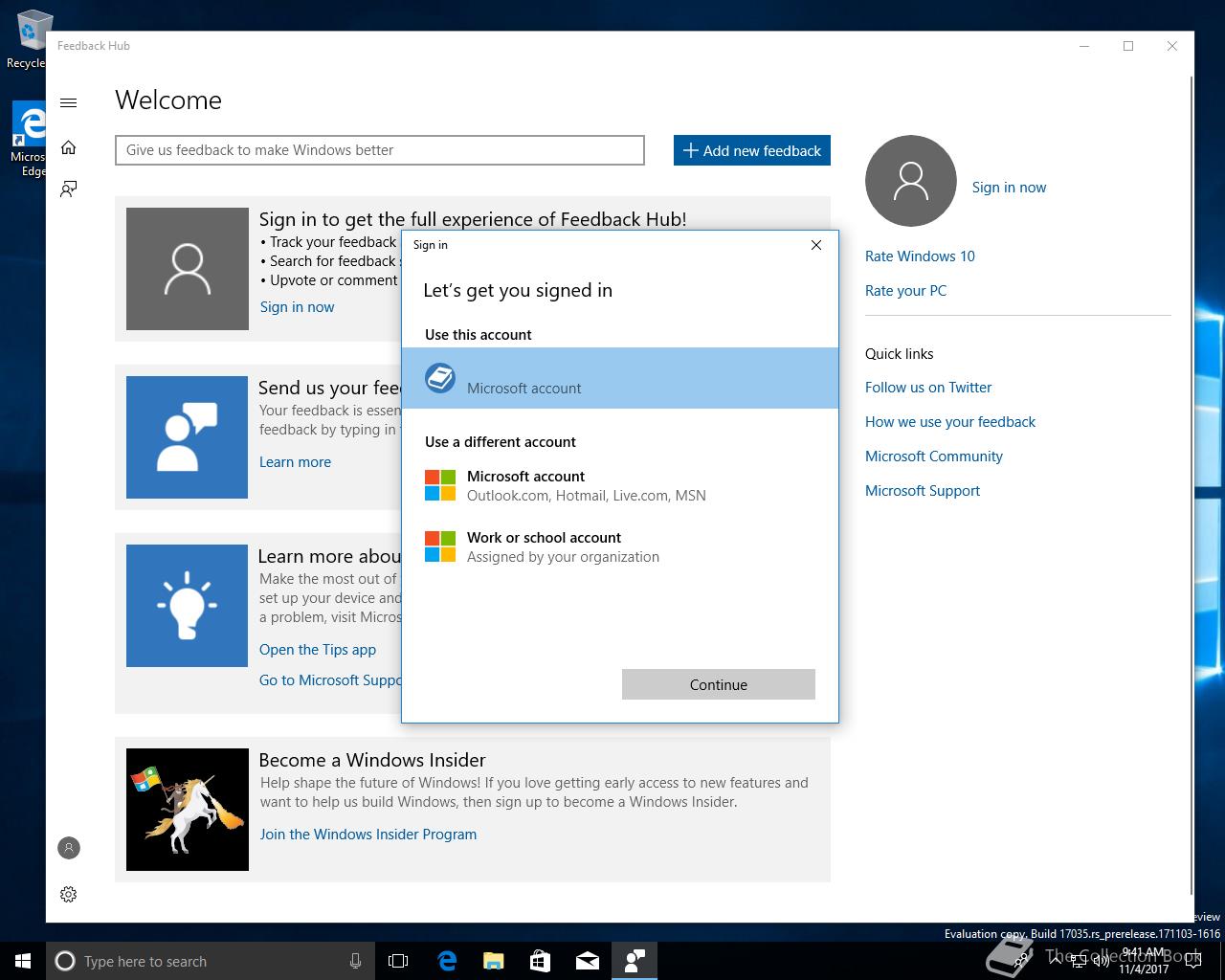Click the large profile avatar near Sign in now
1225x980 pixels.
911,181
